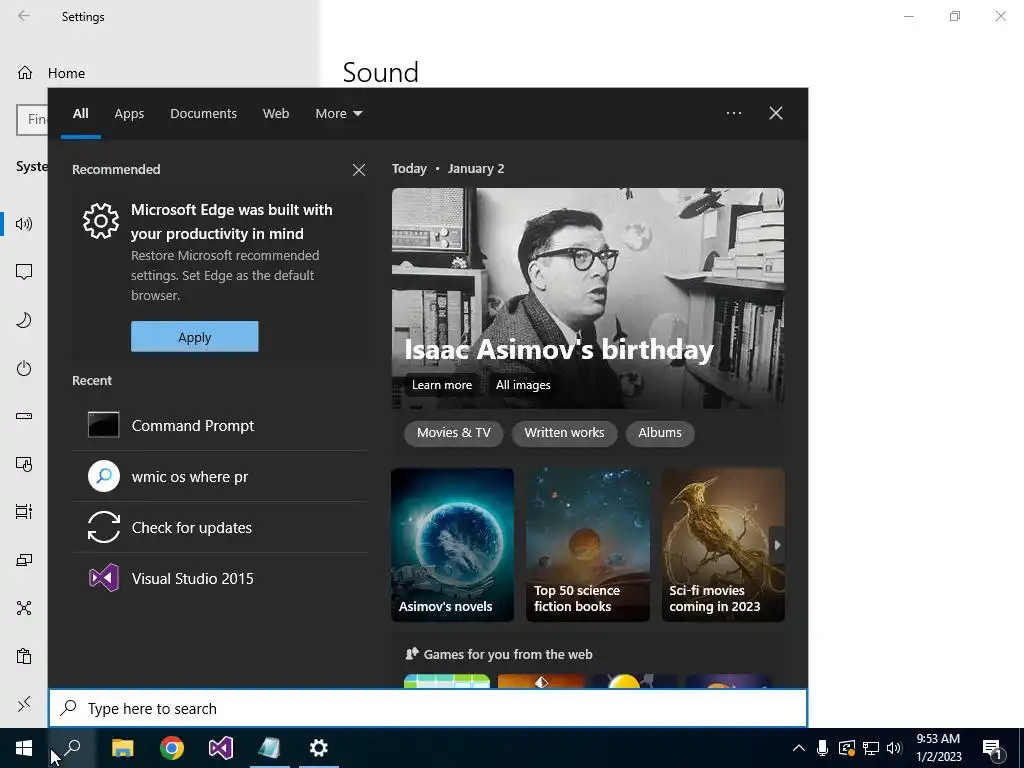Viewport: 1024px width, 768px height.
Task: Switch to the Web search tab
Action: coord(276,113)
